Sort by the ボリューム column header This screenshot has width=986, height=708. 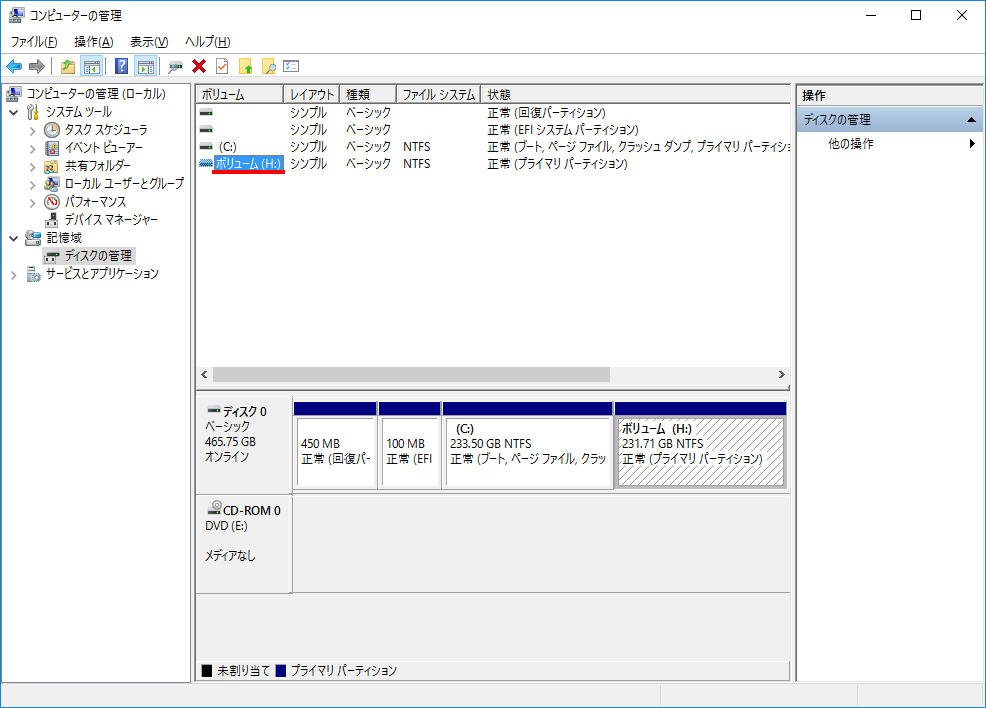pyautogui.click(x=240, y=94)
